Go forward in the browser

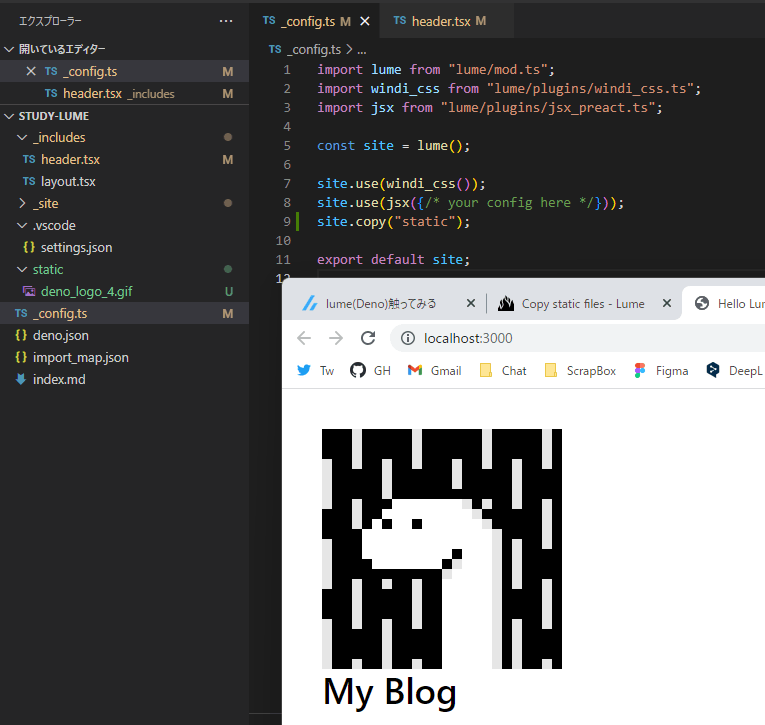[336, 338]
